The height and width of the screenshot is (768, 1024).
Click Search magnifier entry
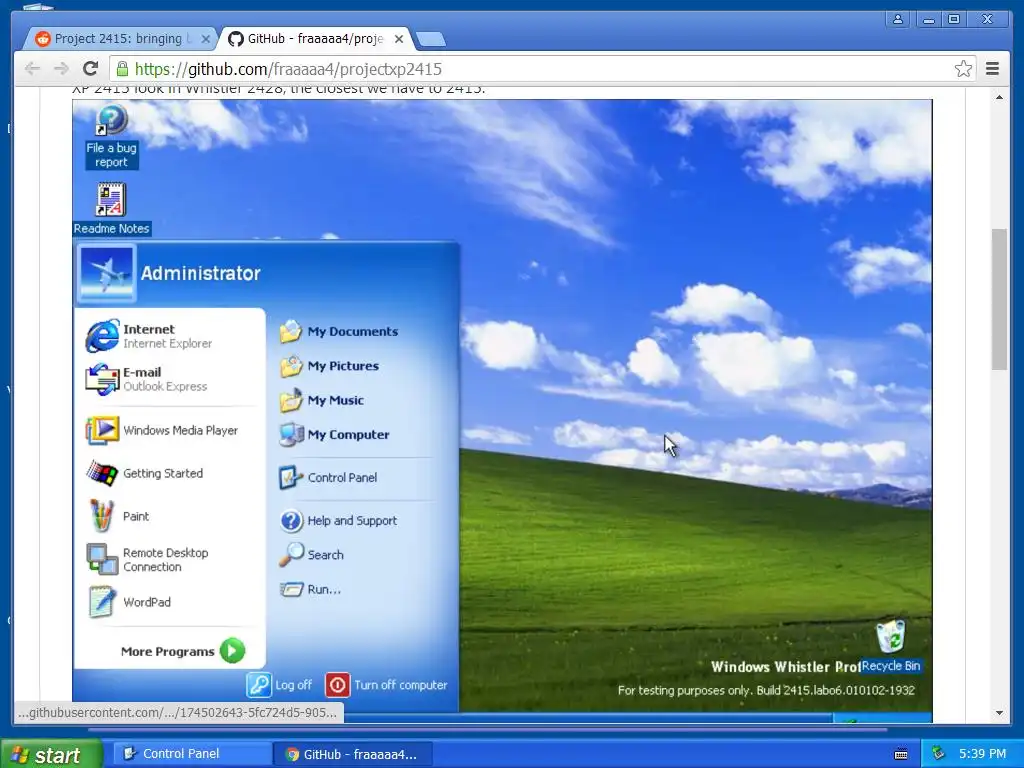pyautogui.click(x=311, y=554)
